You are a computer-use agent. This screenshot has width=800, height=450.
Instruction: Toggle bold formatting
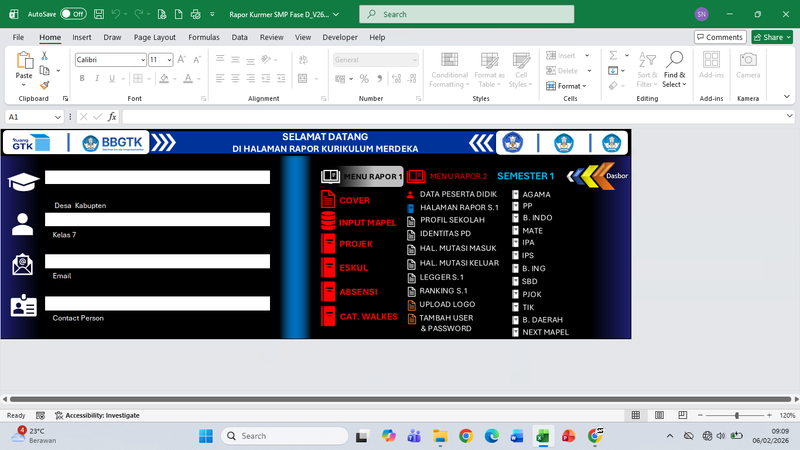tap(80, 79)
